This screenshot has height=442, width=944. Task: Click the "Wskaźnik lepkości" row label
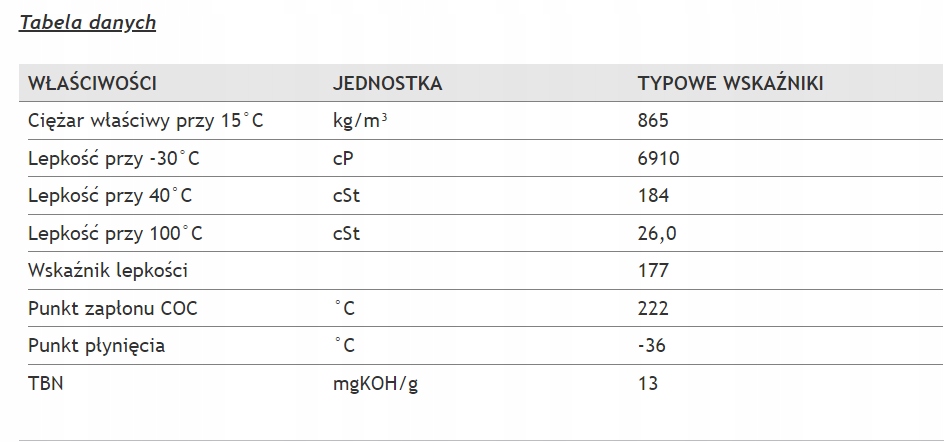point(108,270)
